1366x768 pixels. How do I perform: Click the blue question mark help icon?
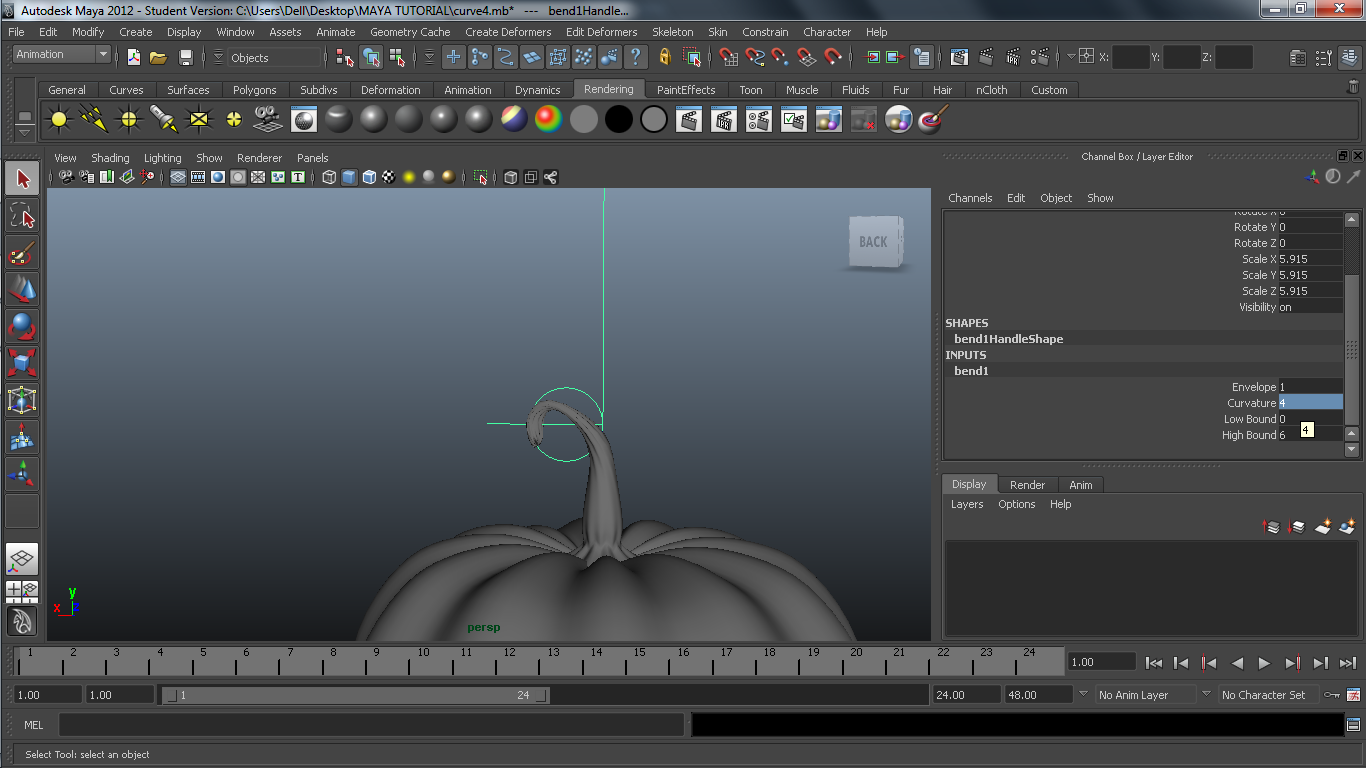coord(635,57)
